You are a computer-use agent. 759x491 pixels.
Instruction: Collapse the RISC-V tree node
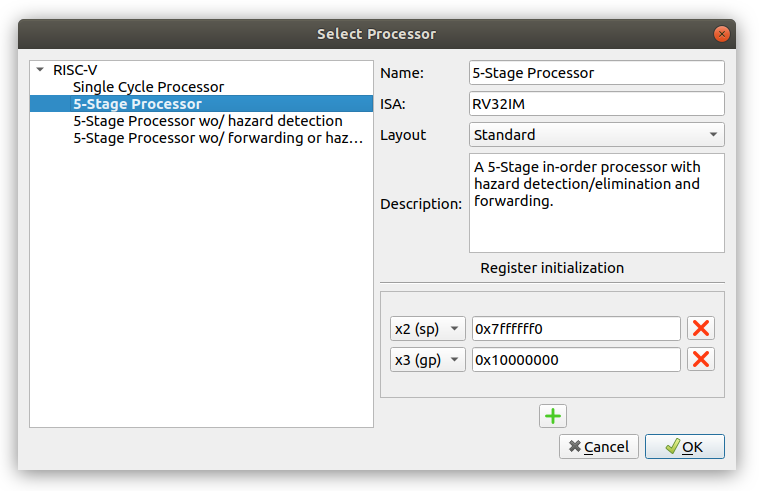pyautogui.click(x=40, y=70)
